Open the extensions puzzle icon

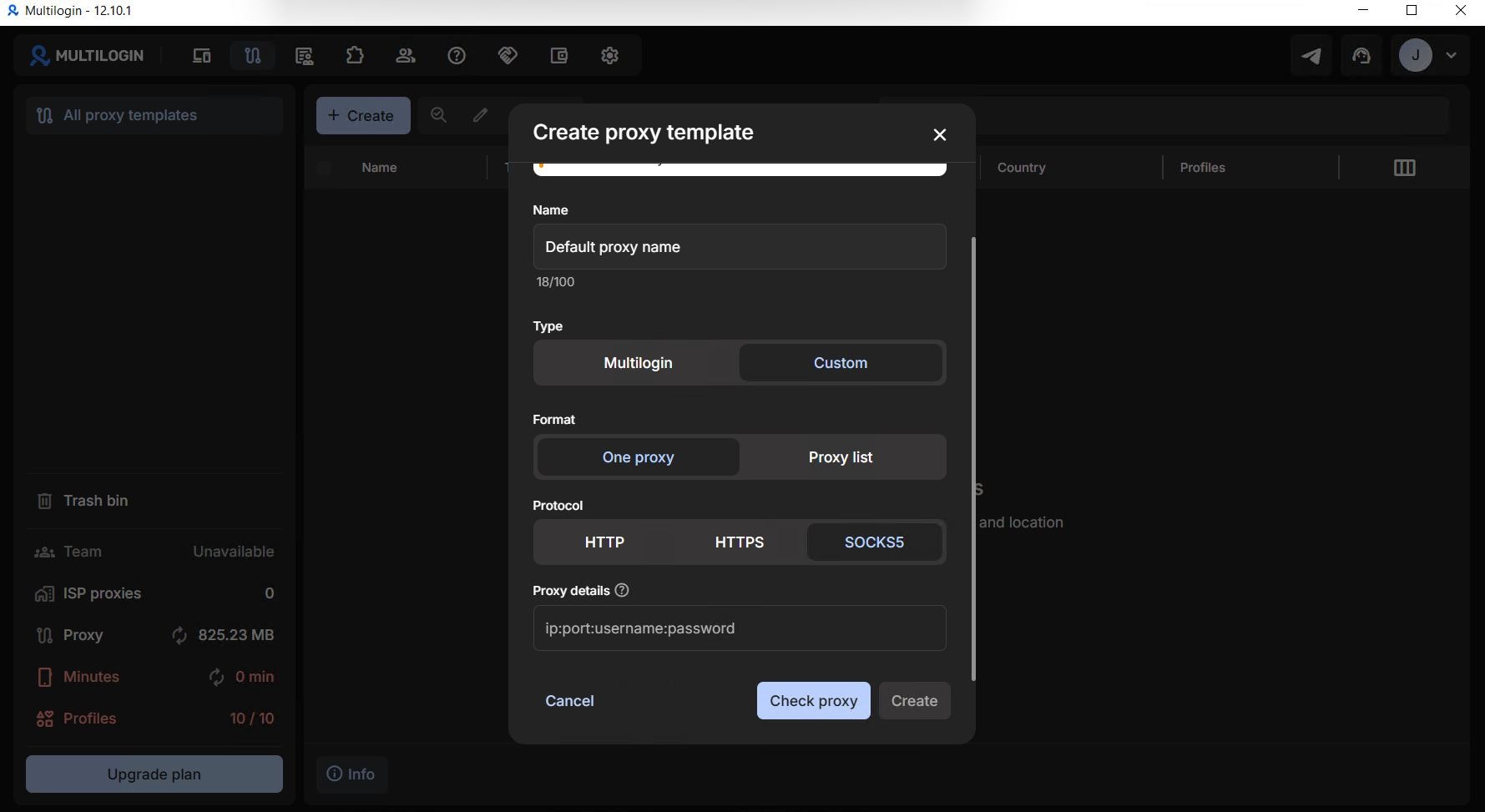355,56
